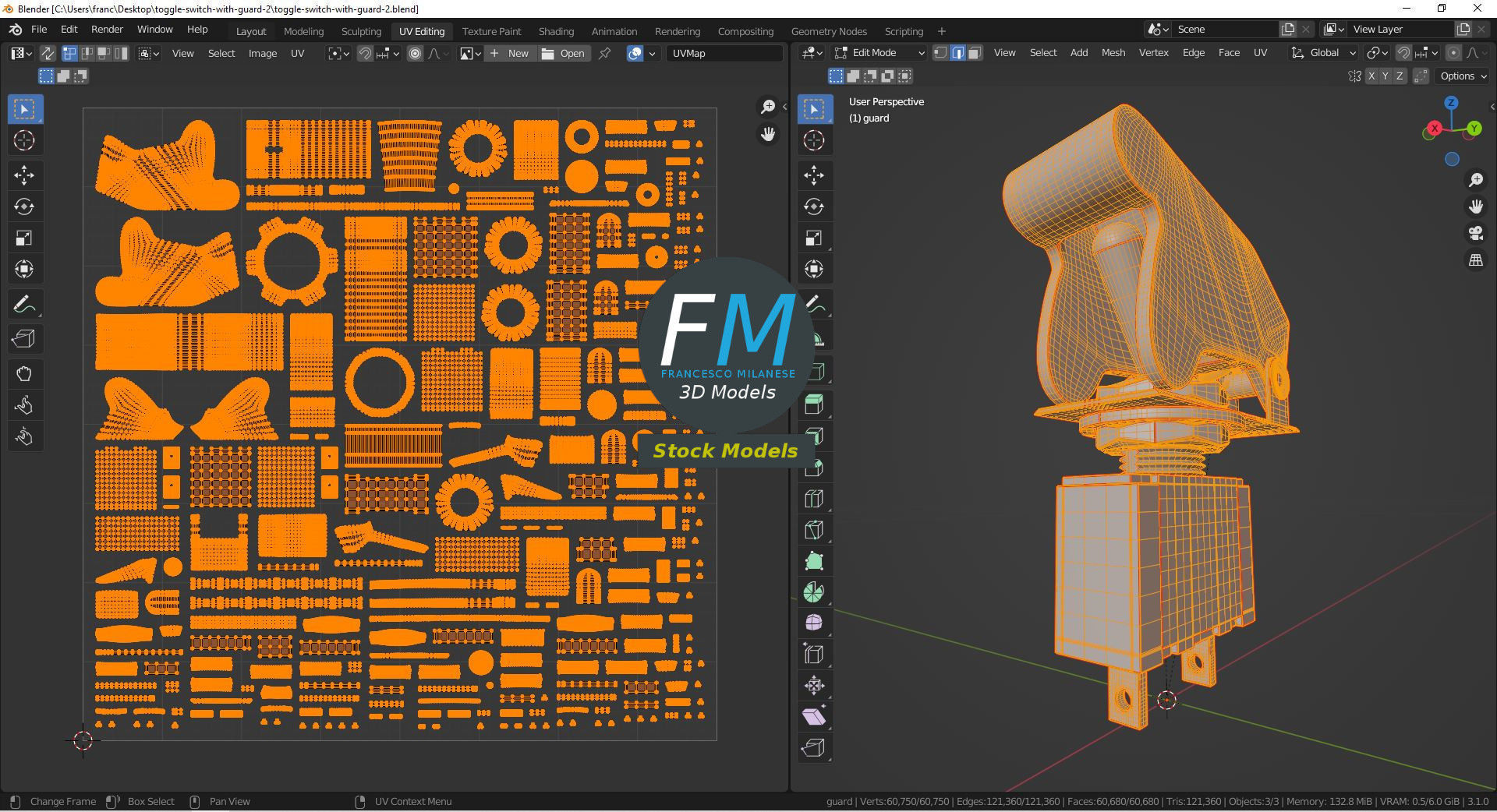Open the Edit Mode dropdown
This screenshot has width=1497, height=812.
click(x=879, y=53)
